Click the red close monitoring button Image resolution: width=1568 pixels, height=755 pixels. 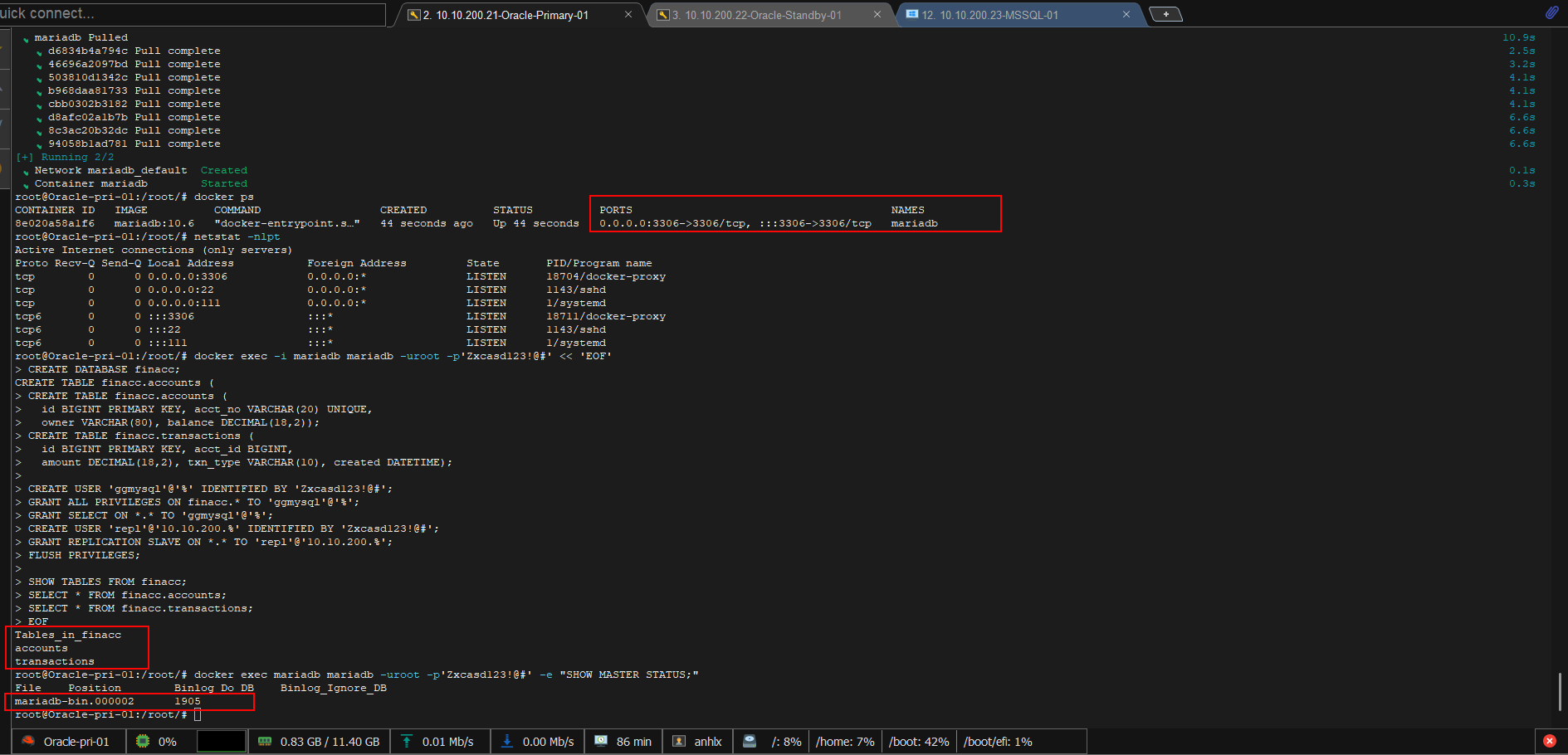[1550, 741]
